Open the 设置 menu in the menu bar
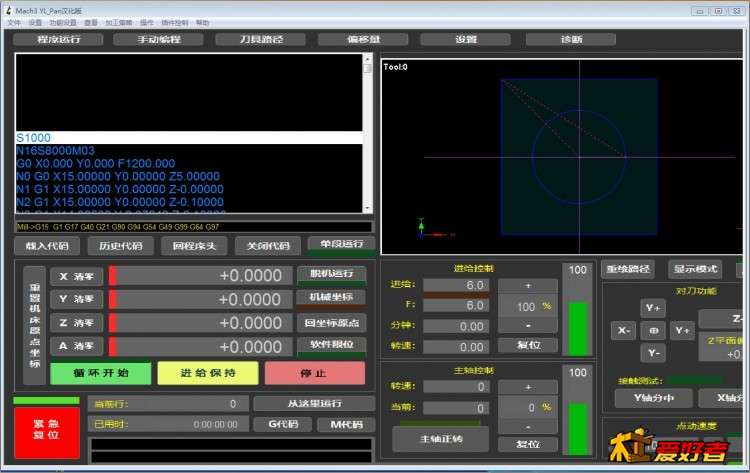 point(35,22)
